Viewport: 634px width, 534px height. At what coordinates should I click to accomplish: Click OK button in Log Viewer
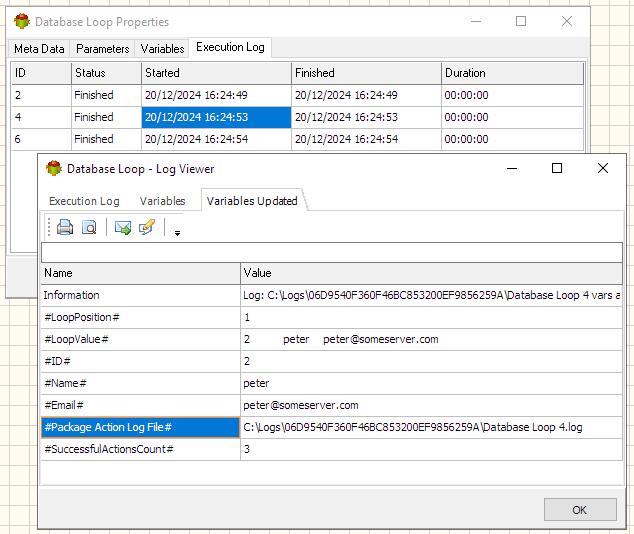[580, 510]
